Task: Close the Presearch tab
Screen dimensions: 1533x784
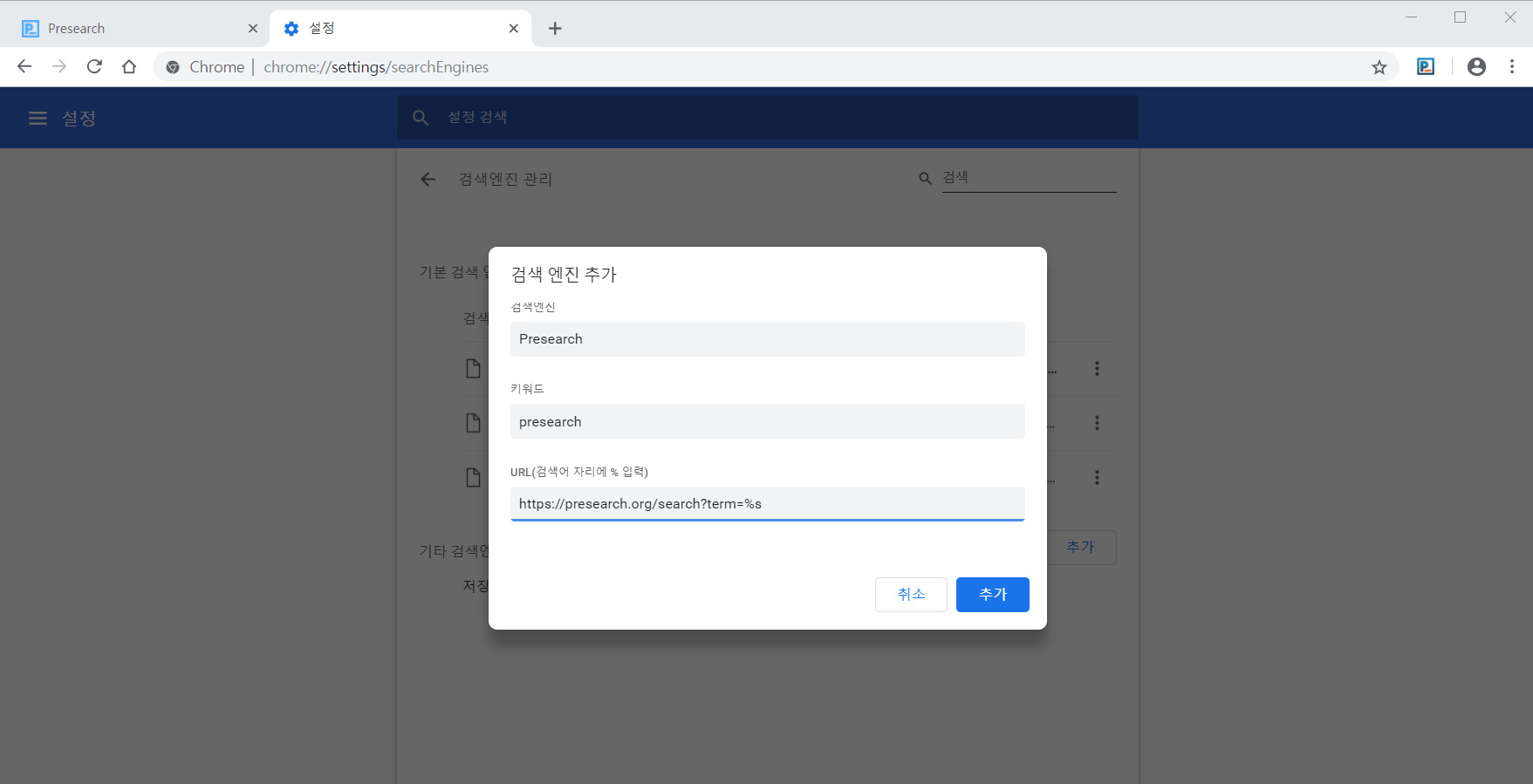Action: tap(253, 29)
